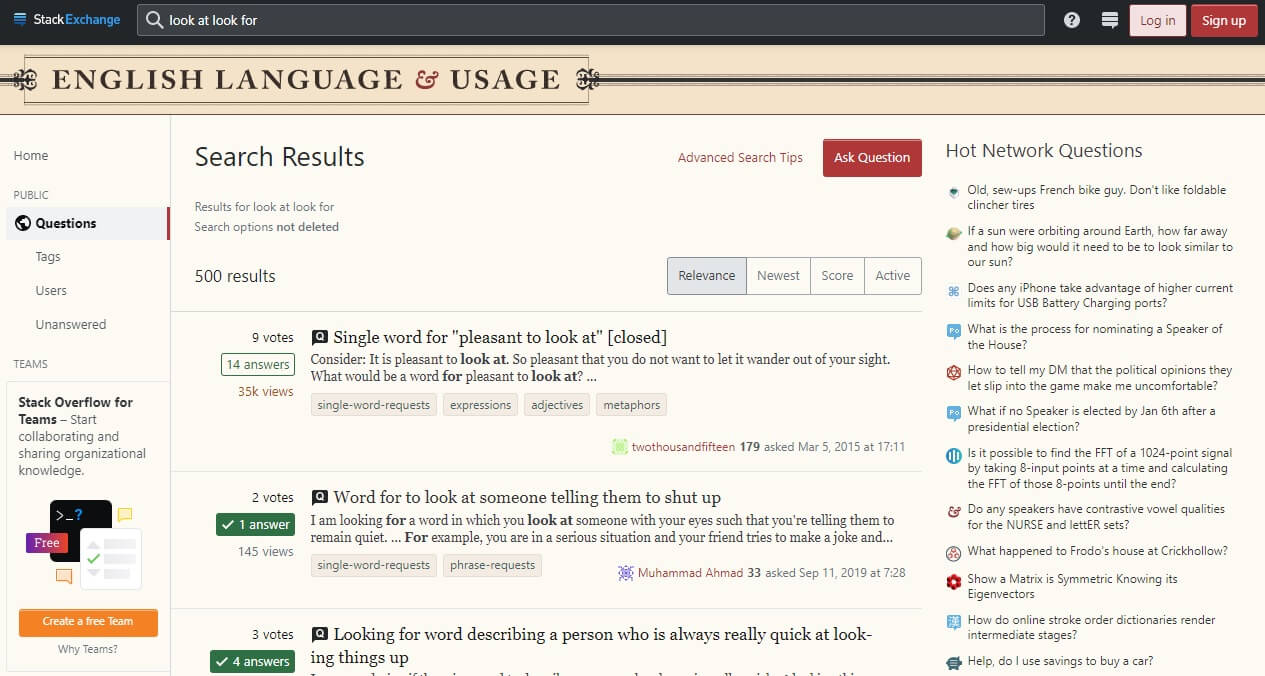Image resolution: width=1265 pixels, height=676 pixels.
Task: Click the site icon beside French bike guy question
Action: tap(954, 191)
